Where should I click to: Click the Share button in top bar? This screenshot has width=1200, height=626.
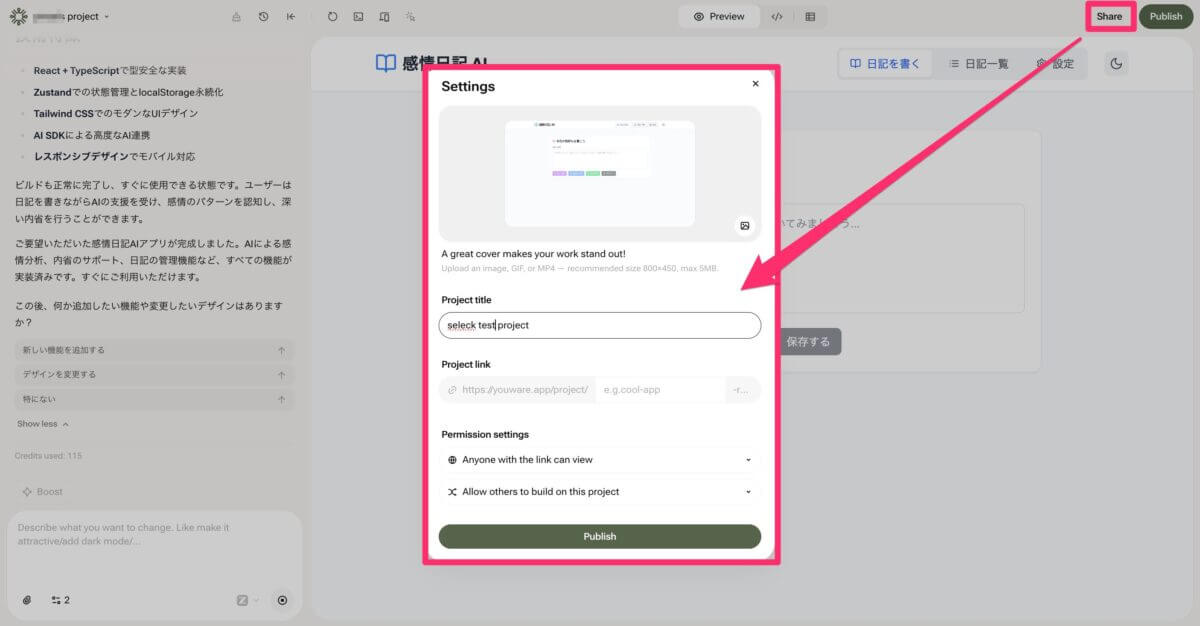1109,17
